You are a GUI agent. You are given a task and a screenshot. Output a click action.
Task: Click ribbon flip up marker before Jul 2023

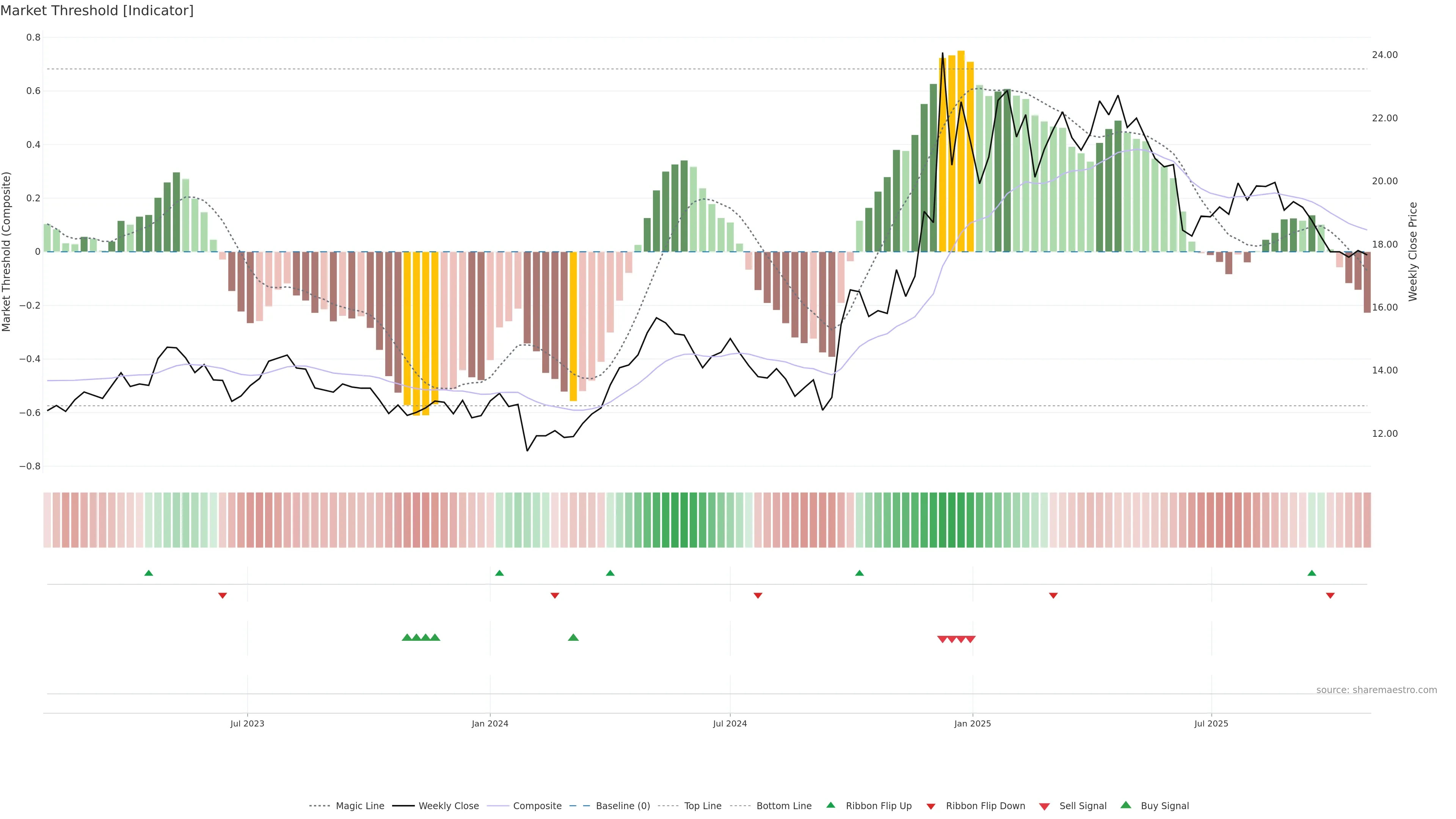click(149, 573)
